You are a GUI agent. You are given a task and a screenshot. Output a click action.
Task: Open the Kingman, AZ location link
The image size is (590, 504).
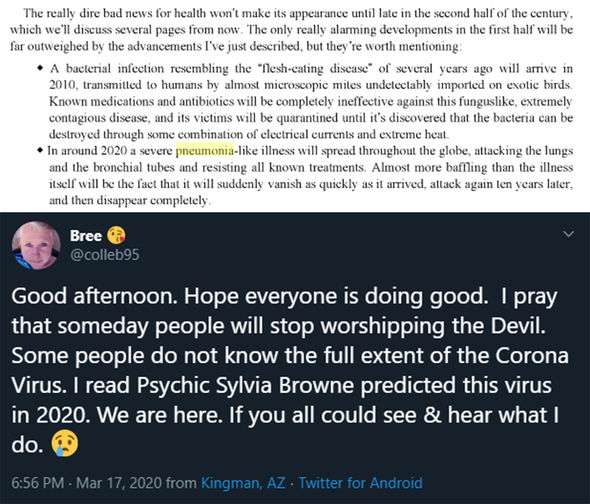coord(243,483)
